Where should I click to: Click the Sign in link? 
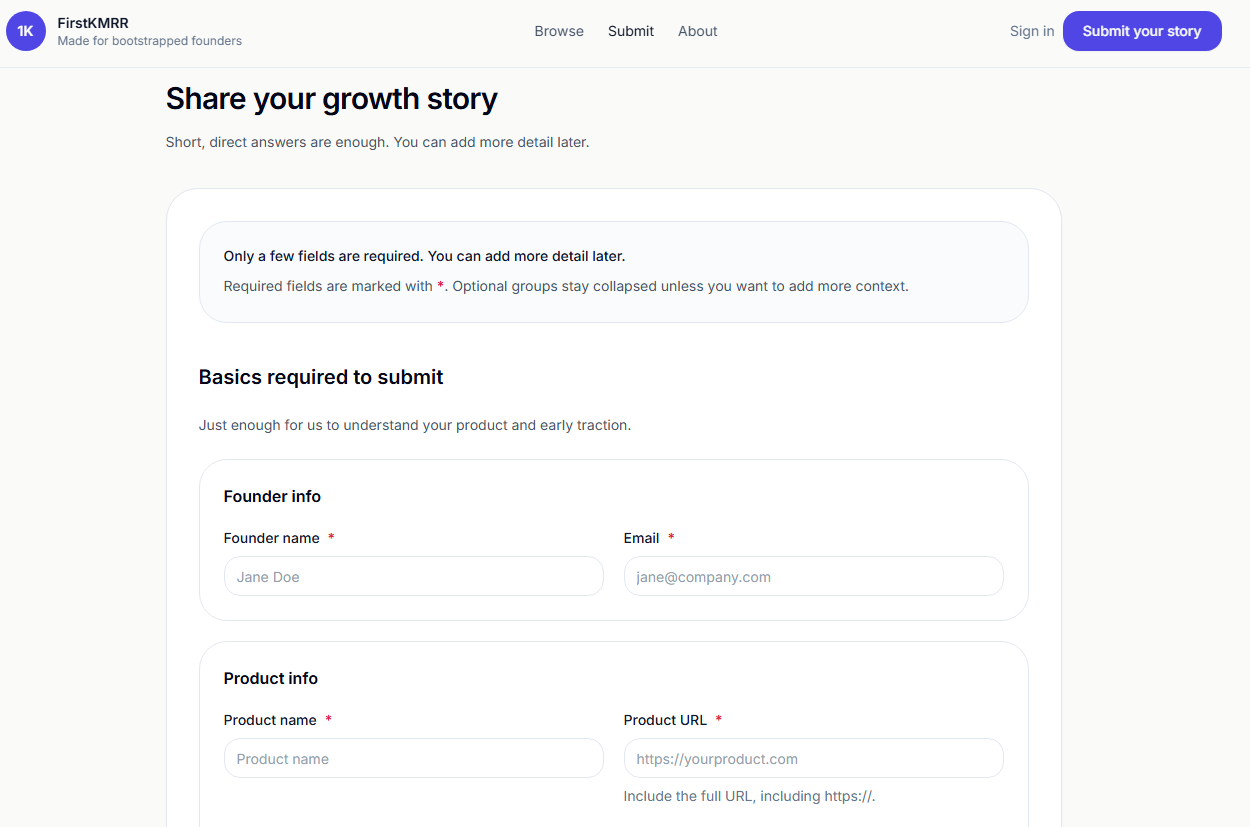tap(1032, 31)
